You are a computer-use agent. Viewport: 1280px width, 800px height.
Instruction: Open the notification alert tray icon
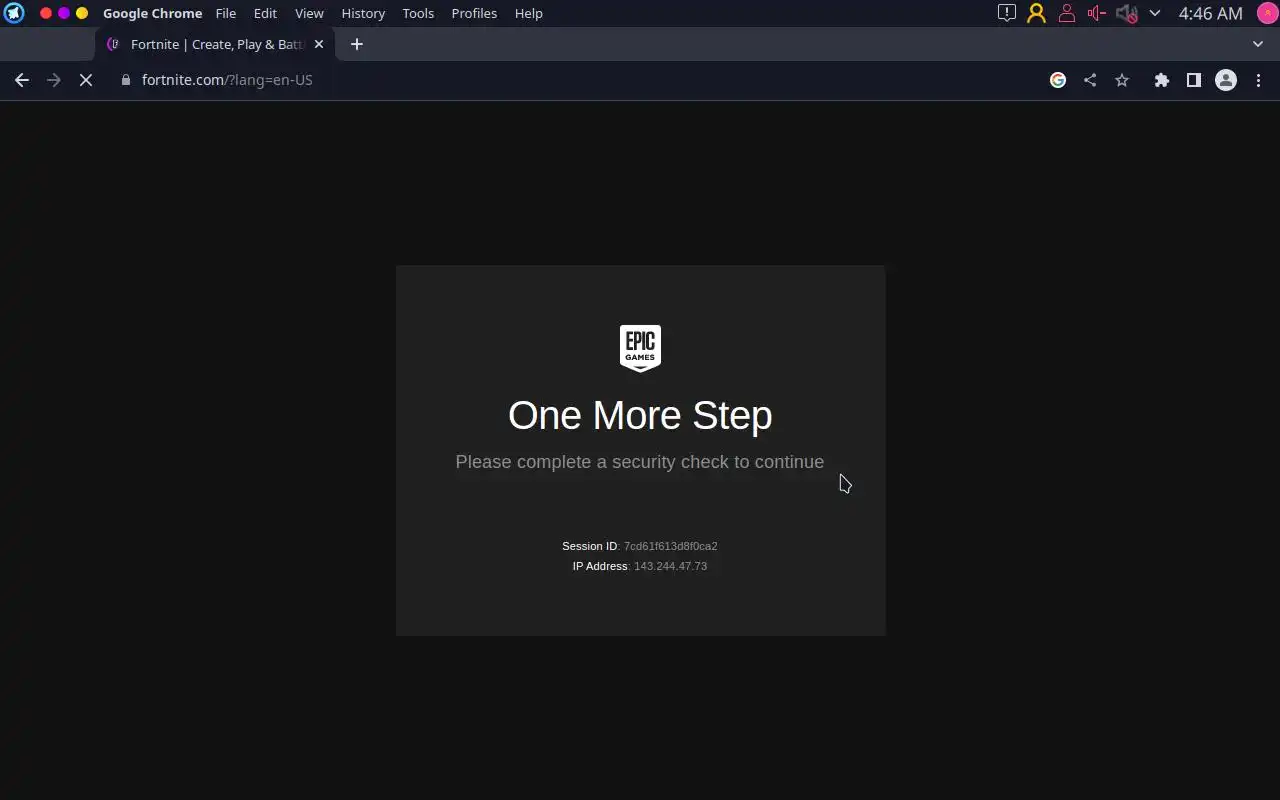click(x=1007, y=13)
